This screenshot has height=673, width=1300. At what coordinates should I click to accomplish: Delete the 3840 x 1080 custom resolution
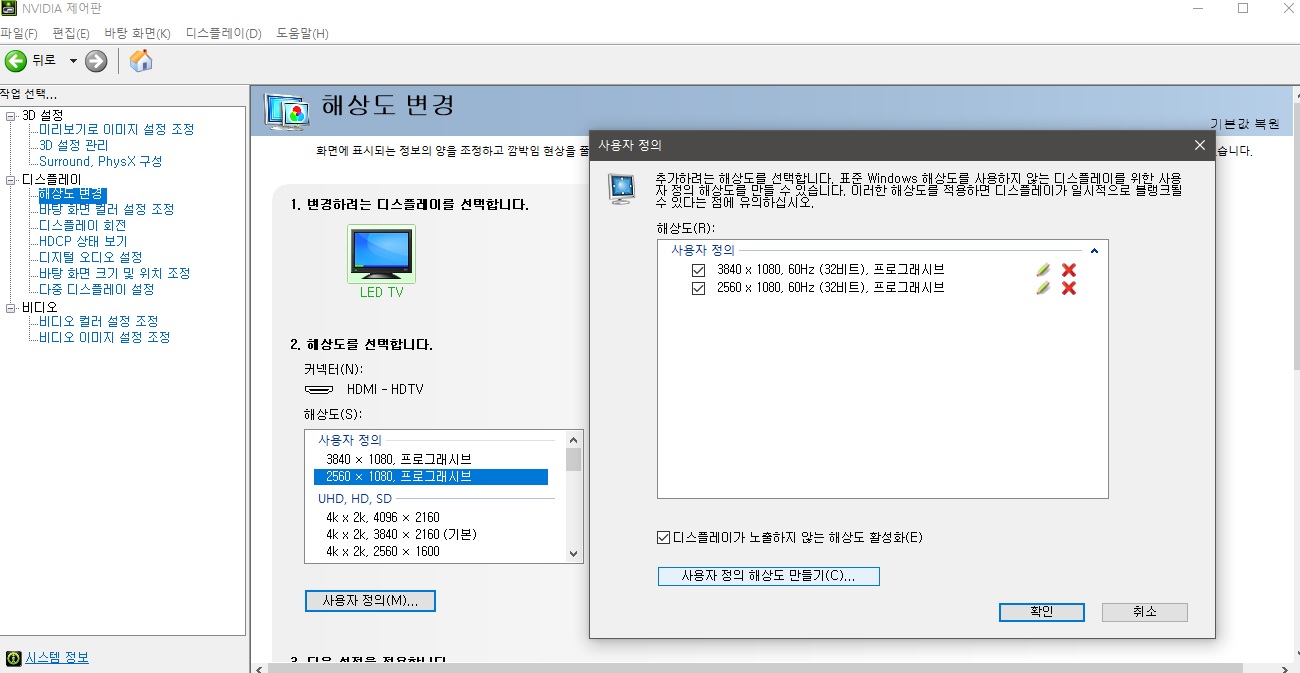click(1068, 270)
